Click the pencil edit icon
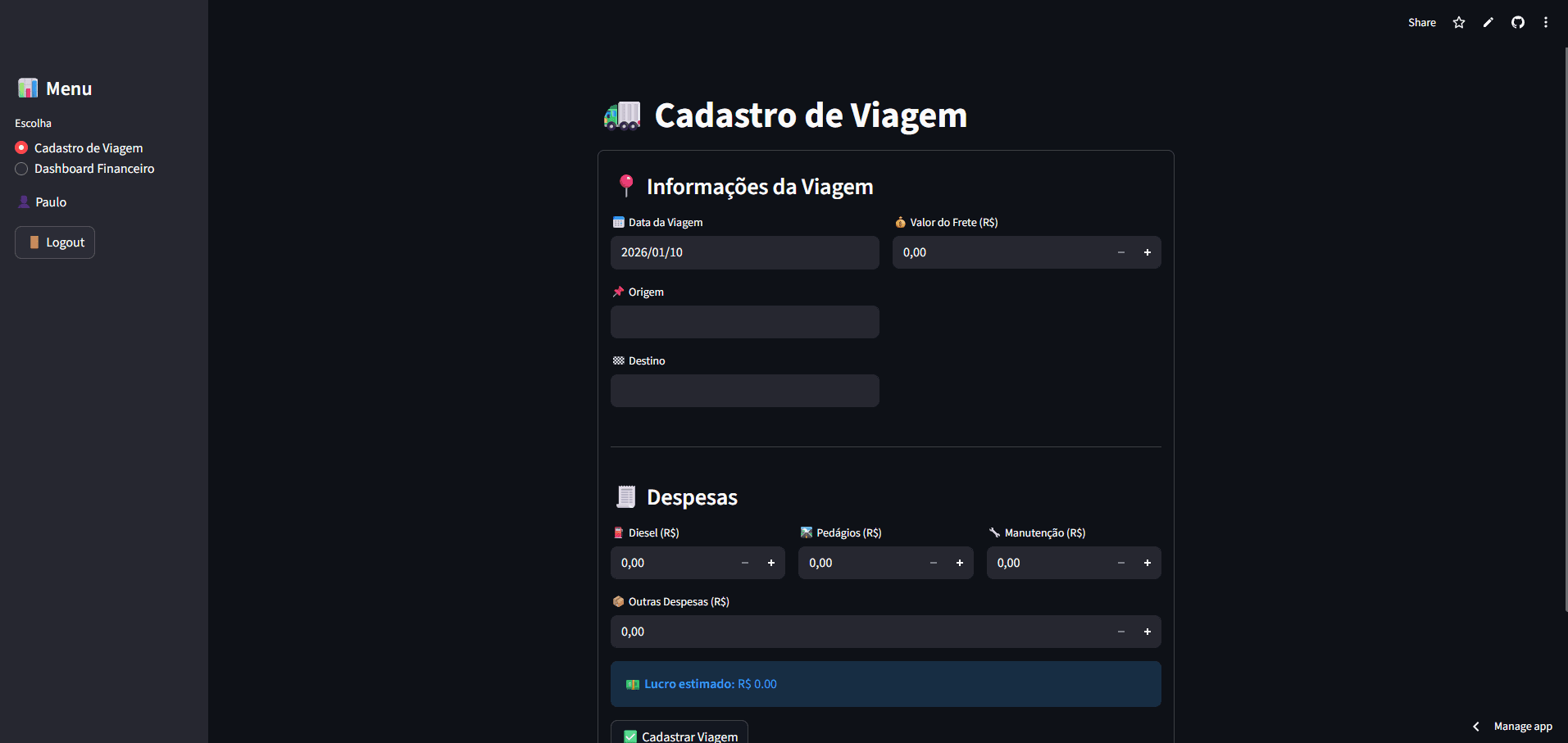The height and width of the screenshot is (743, 1568). coord(1488,23)
